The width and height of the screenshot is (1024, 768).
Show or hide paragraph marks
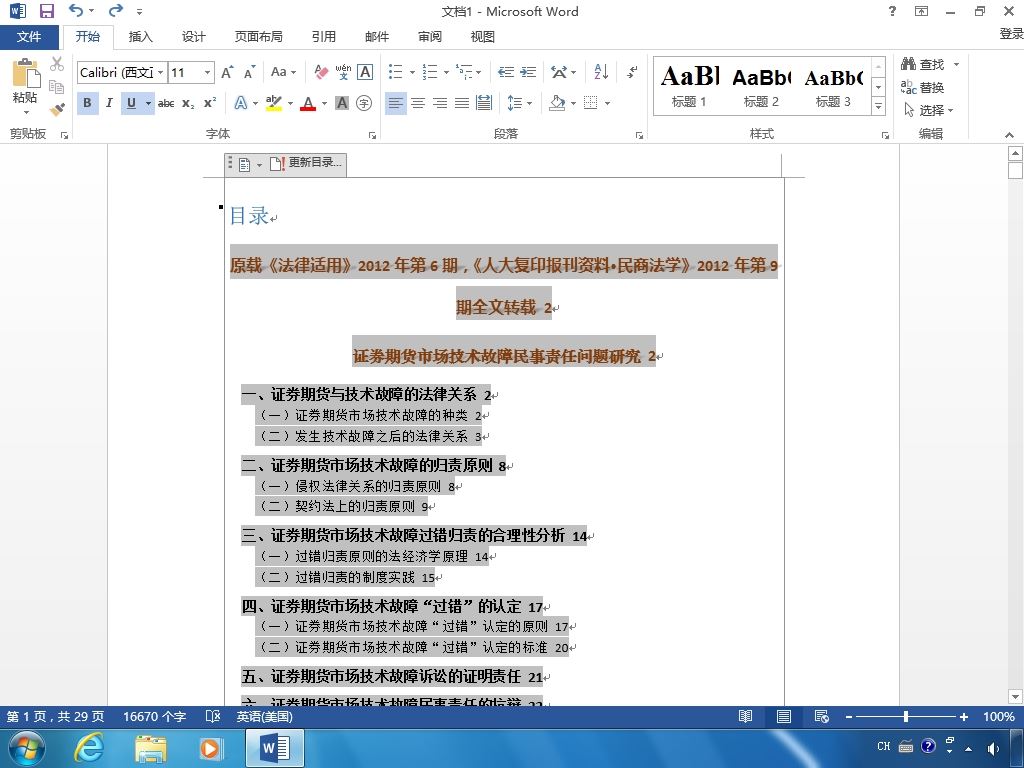point(632,72)
